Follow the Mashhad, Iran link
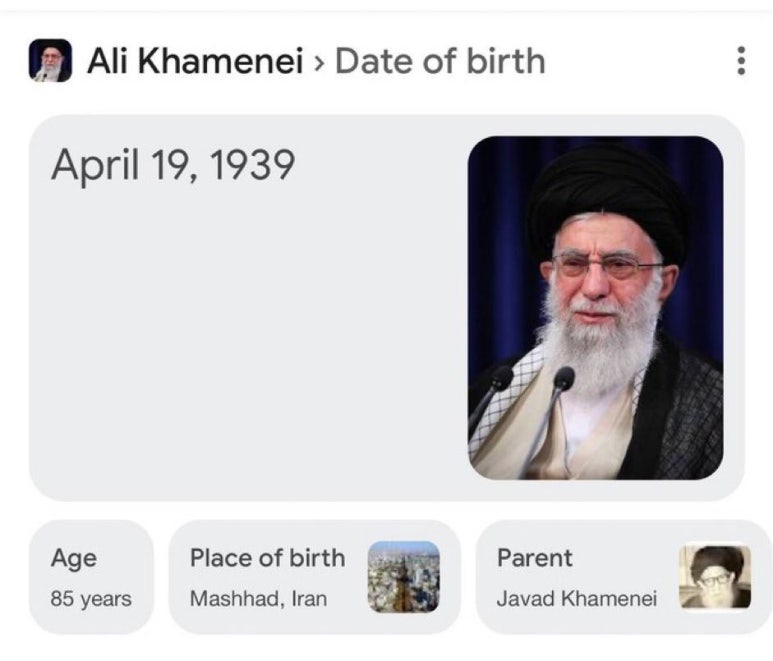This screenshot has height=661, width=773. tap(258, 599)
